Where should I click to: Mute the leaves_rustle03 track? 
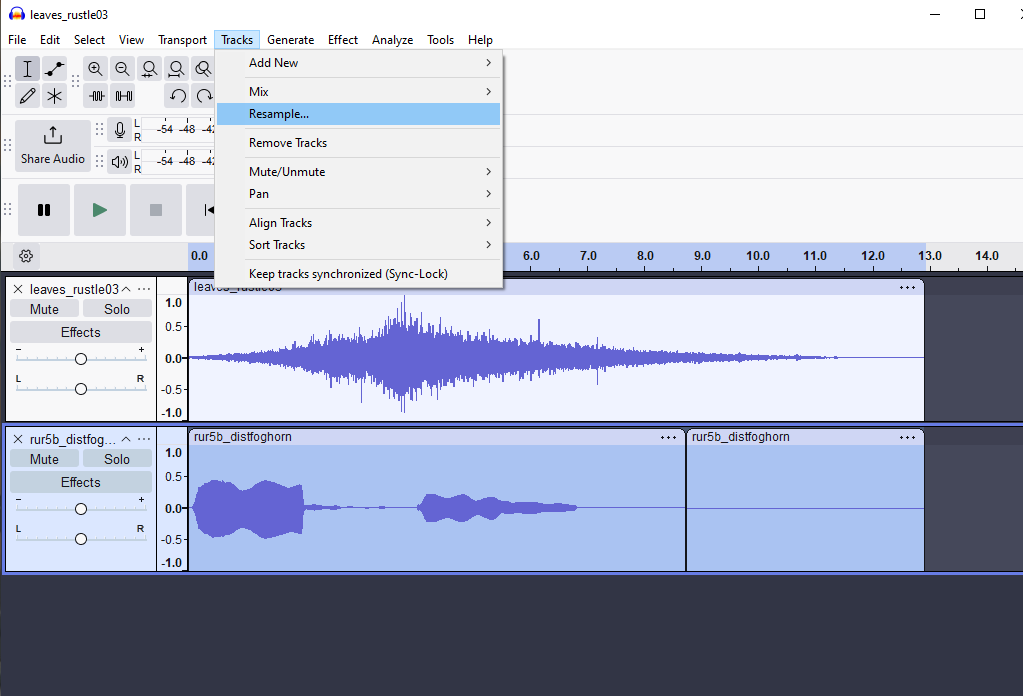pyautogui.click(x=44, y=309)
